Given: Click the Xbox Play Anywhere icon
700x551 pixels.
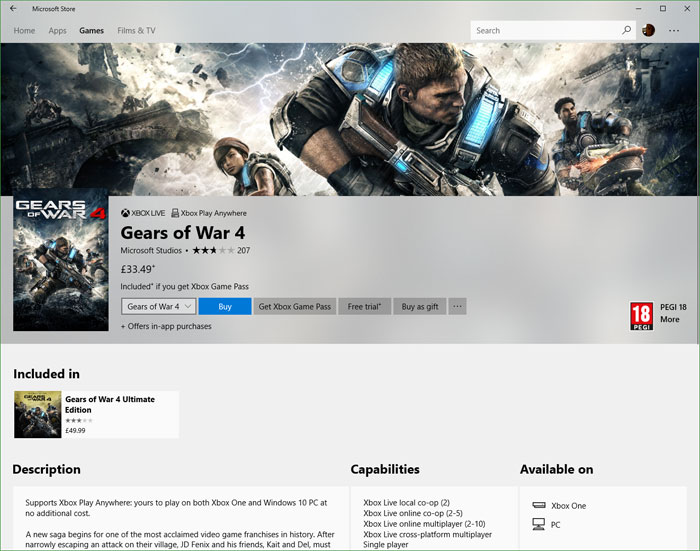Looking at the screenshot, I should [175, 213].
